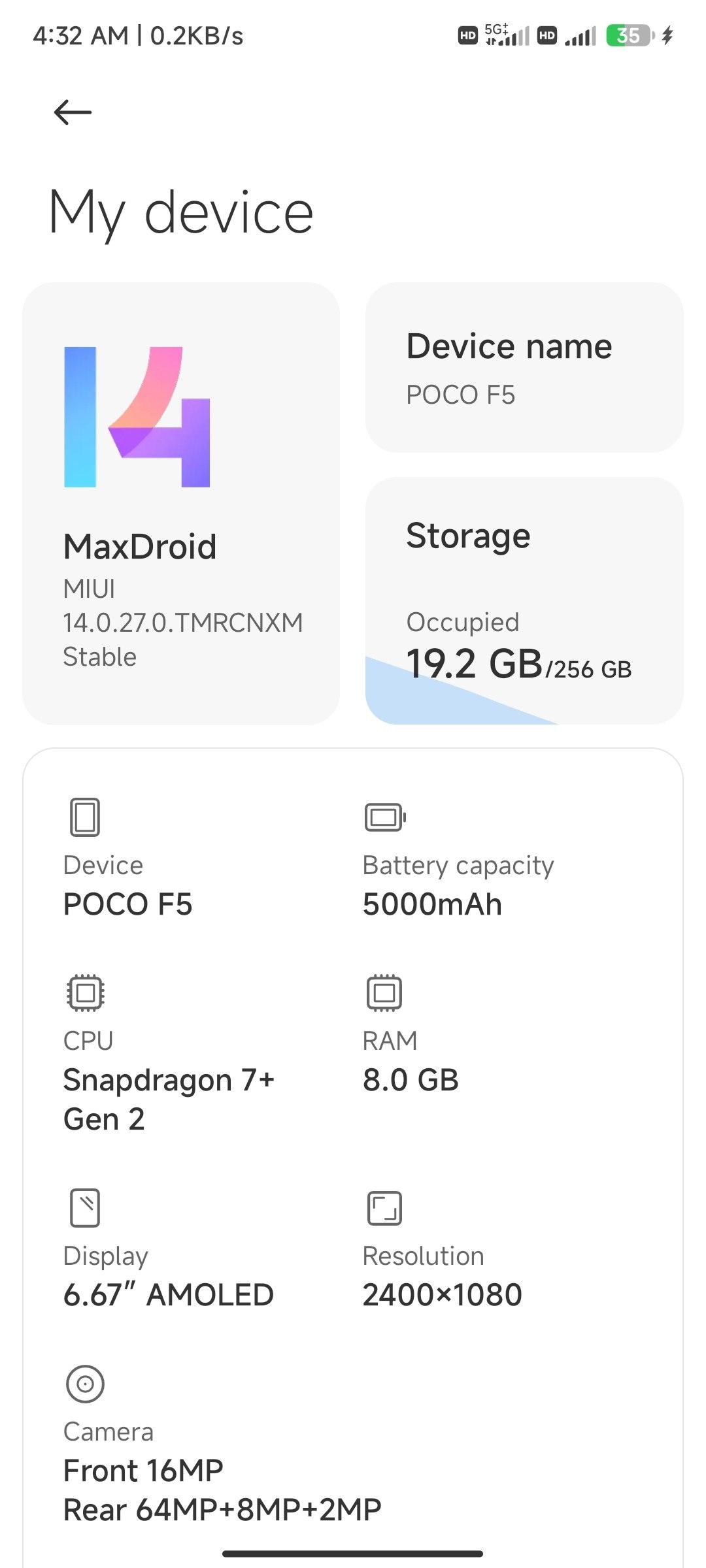Tap the phone Device icon
The height and width of the screenshot is (1568, 706).
point(85,817)
